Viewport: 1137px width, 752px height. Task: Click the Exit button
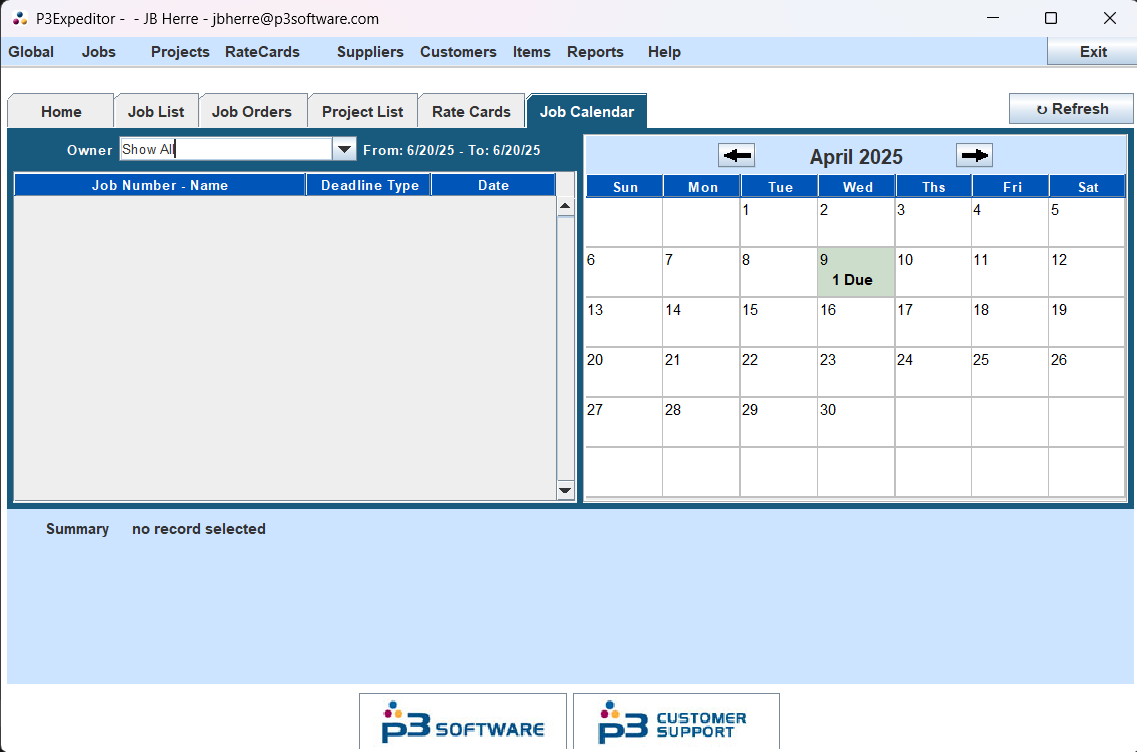click(1092, 51)
